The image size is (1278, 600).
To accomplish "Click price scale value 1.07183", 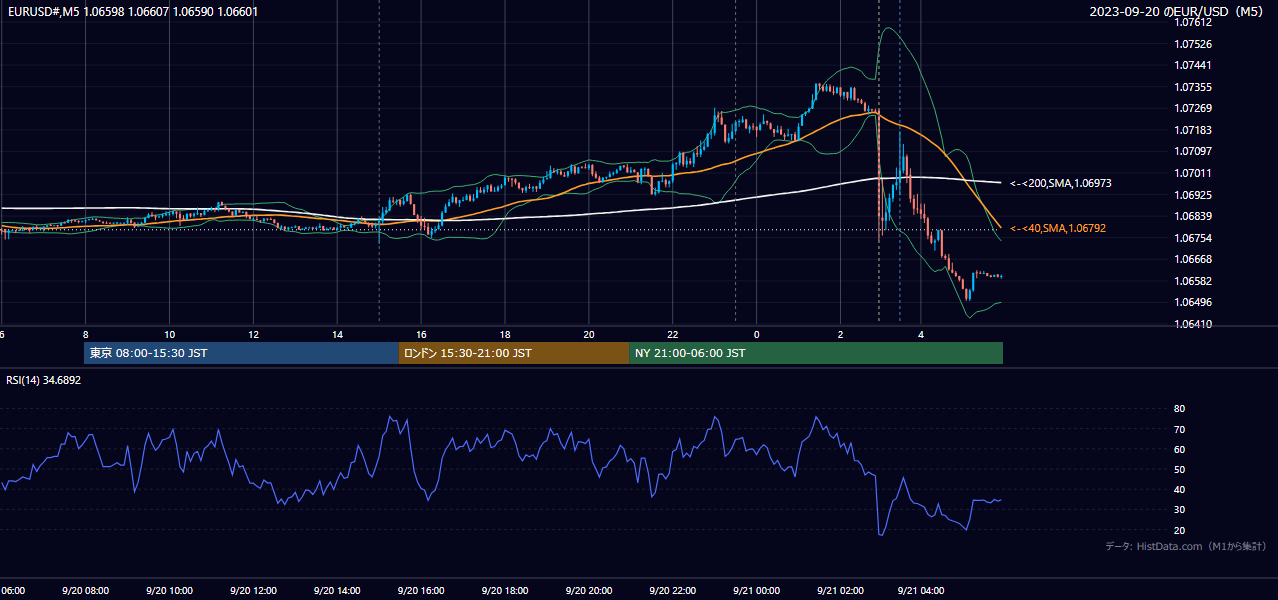I will point(1193,130).
